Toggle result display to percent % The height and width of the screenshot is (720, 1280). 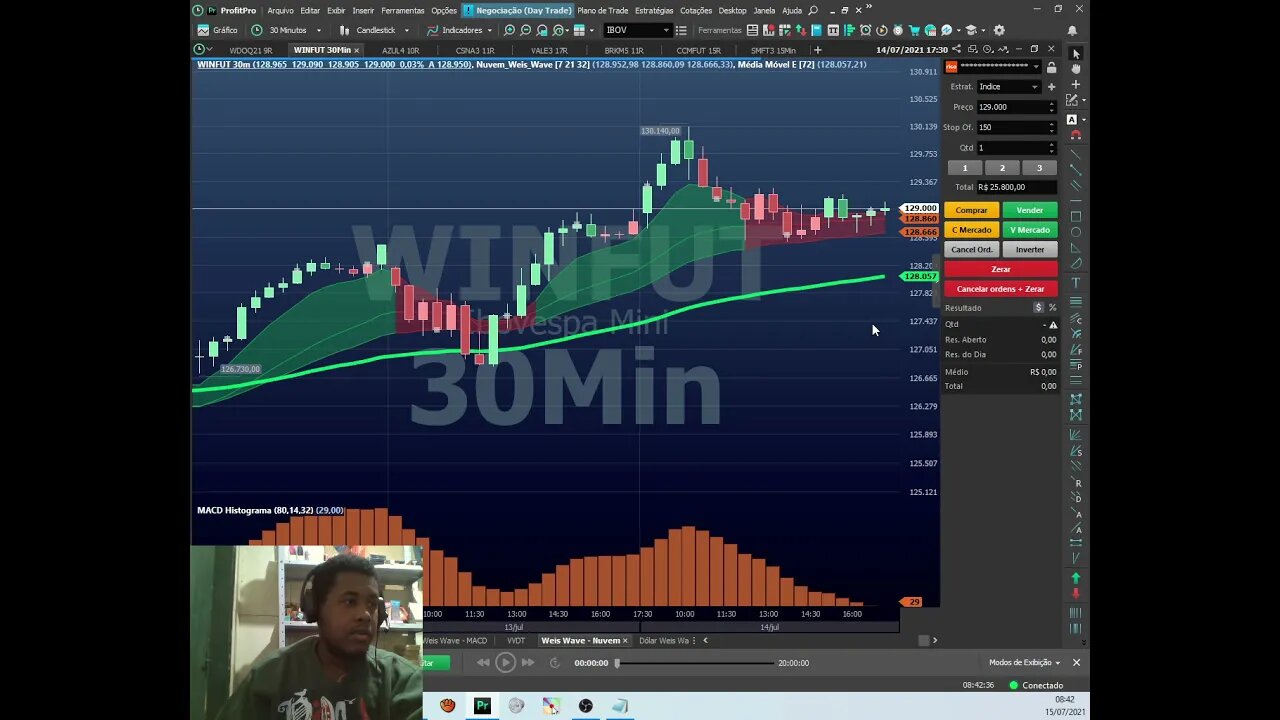click(1052, 308)
